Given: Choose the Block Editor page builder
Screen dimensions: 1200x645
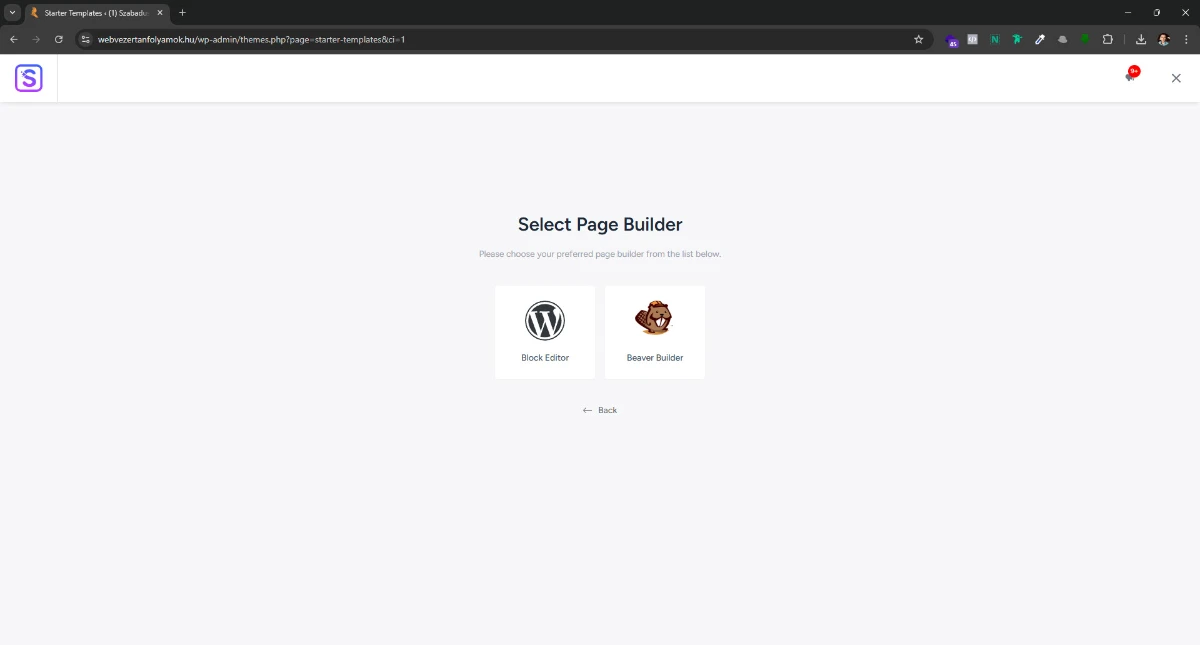Looking at the screenshot, I should pos(545,332).
